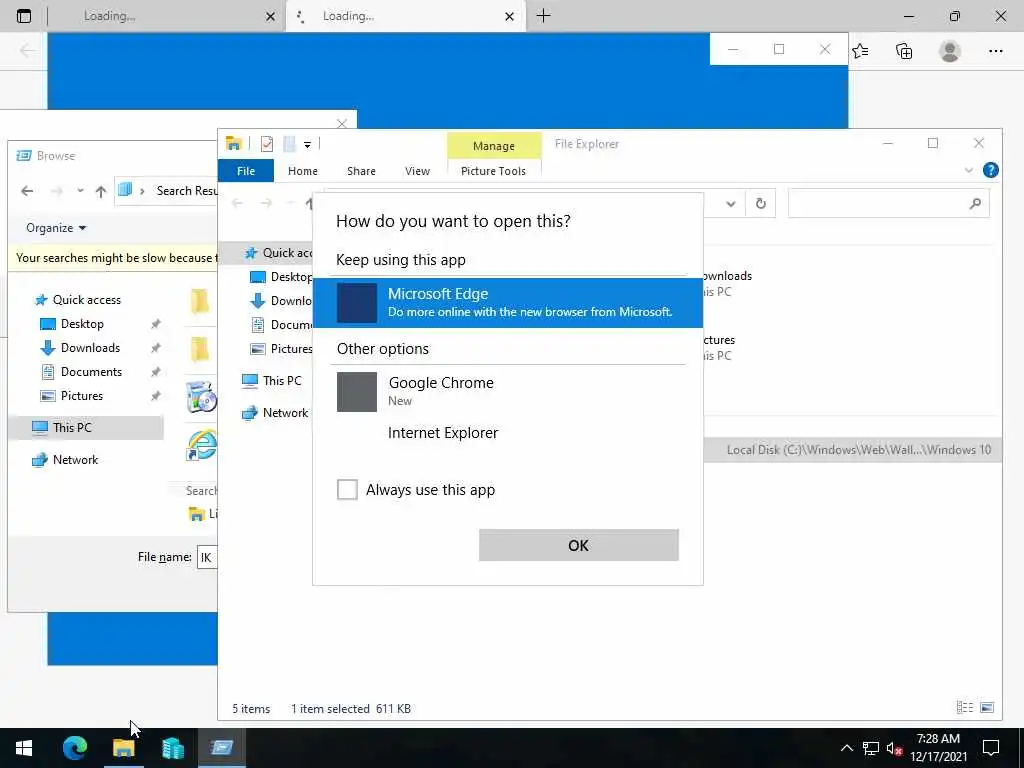Screen dimensions: 1024x768
Task: Click the Internet Explorer shortcut icon in Browse results
Action: [202, 445]
